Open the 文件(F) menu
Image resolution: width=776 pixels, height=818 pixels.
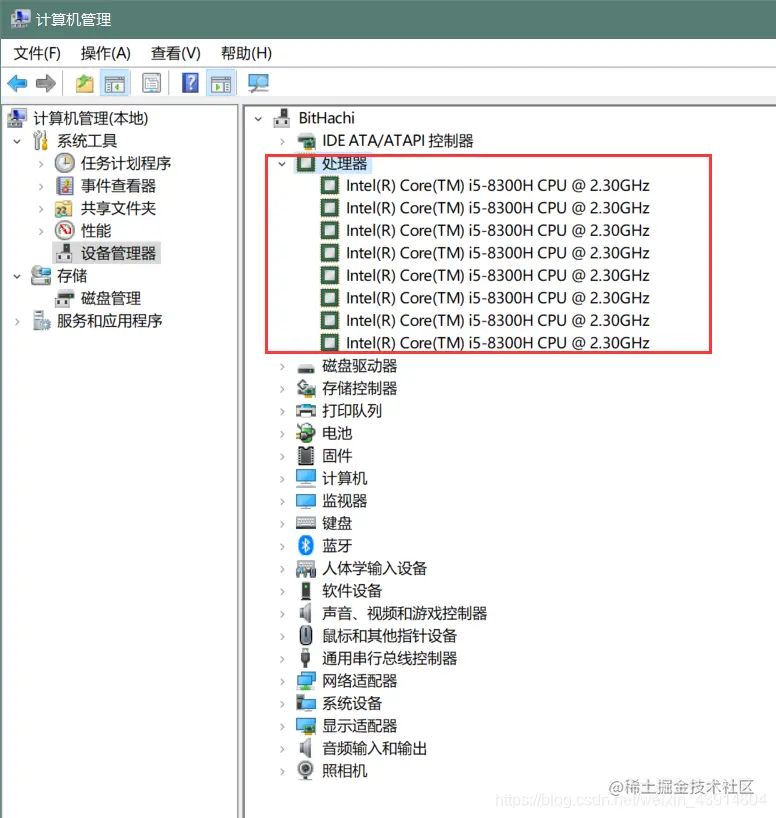coord(37,53)
